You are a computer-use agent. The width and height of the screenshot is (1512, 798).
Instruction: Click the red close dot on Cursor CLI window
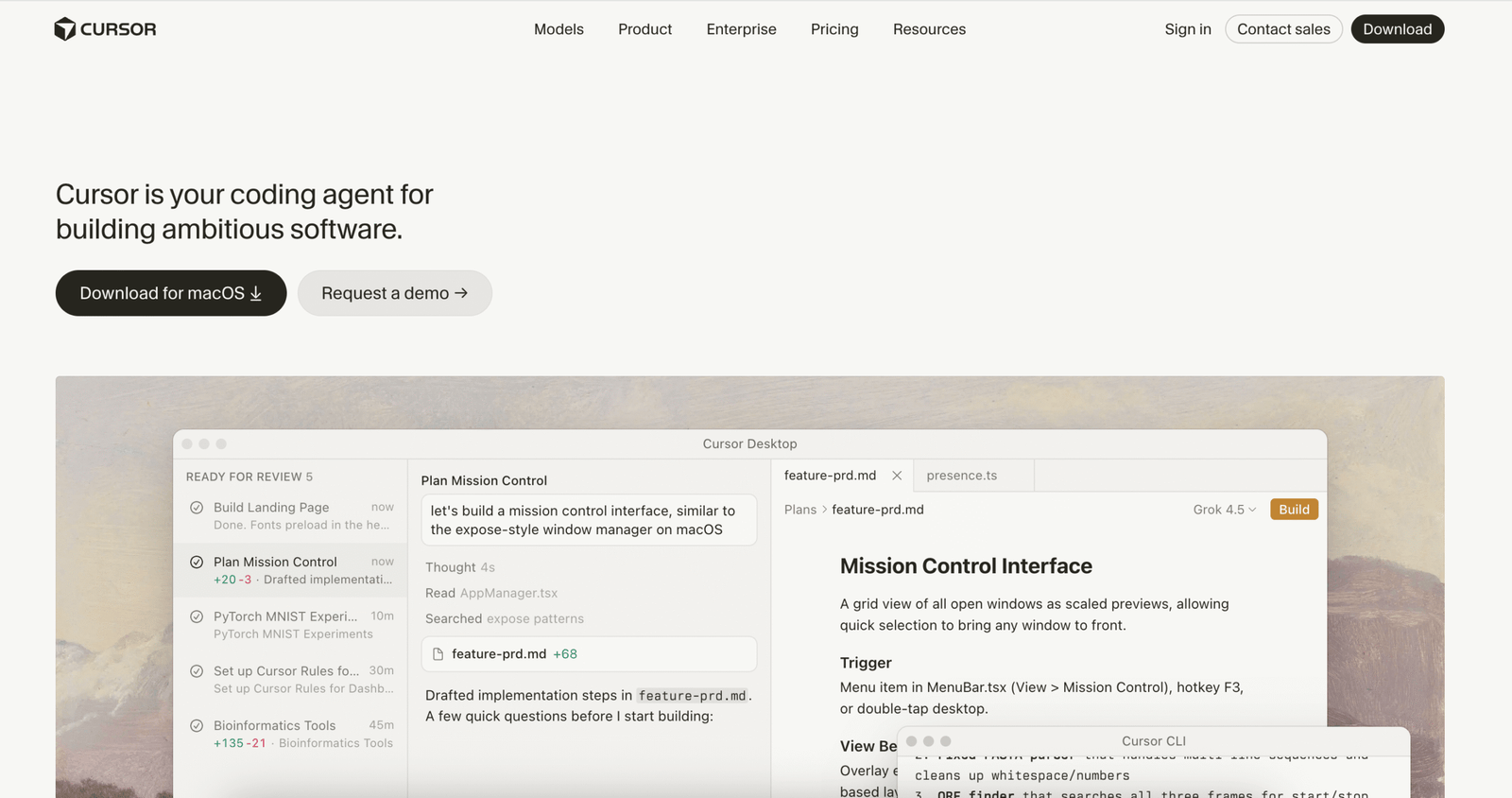tap(912, 741)
